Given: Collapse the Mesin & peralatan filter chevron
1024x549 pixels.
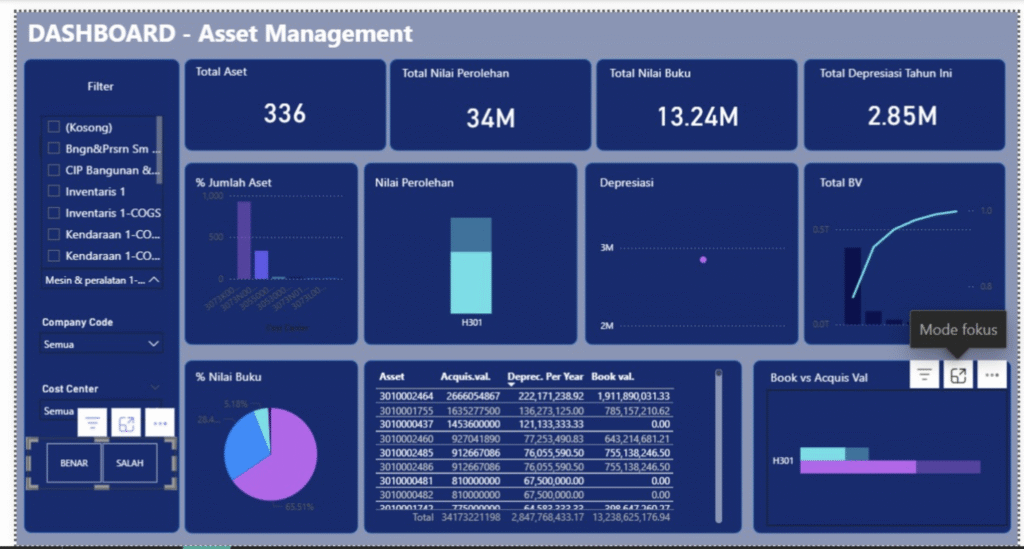Looking at the screenshot, I should tap(153, 281).
